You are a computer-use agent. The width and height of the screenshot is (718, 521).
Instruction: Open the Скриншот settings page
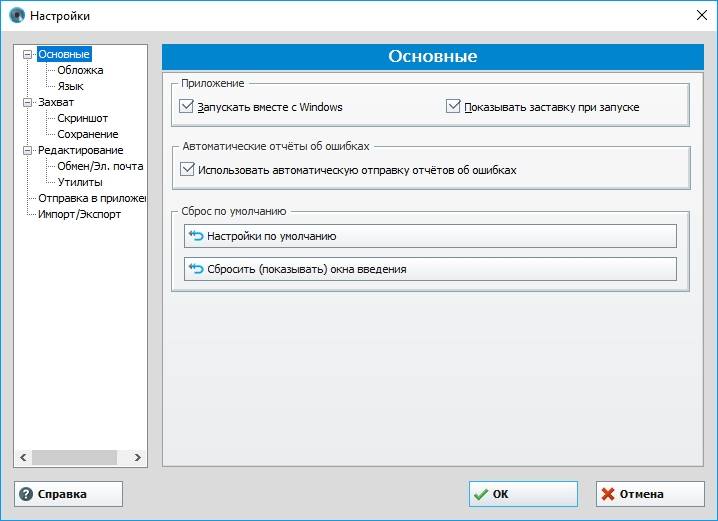82,118
